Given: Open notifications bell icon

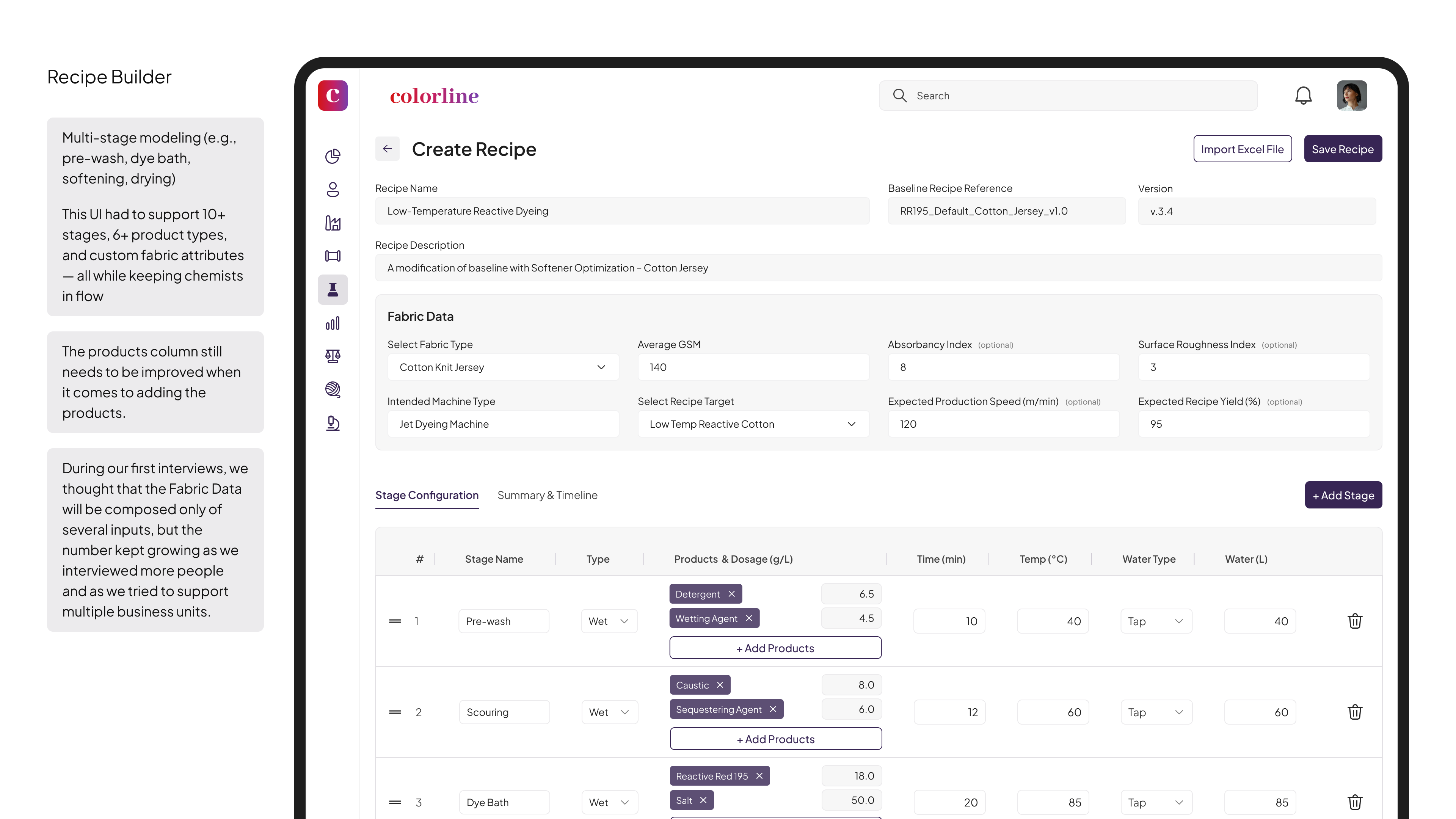Looking at the screenshot, I should click(1303, 96).
